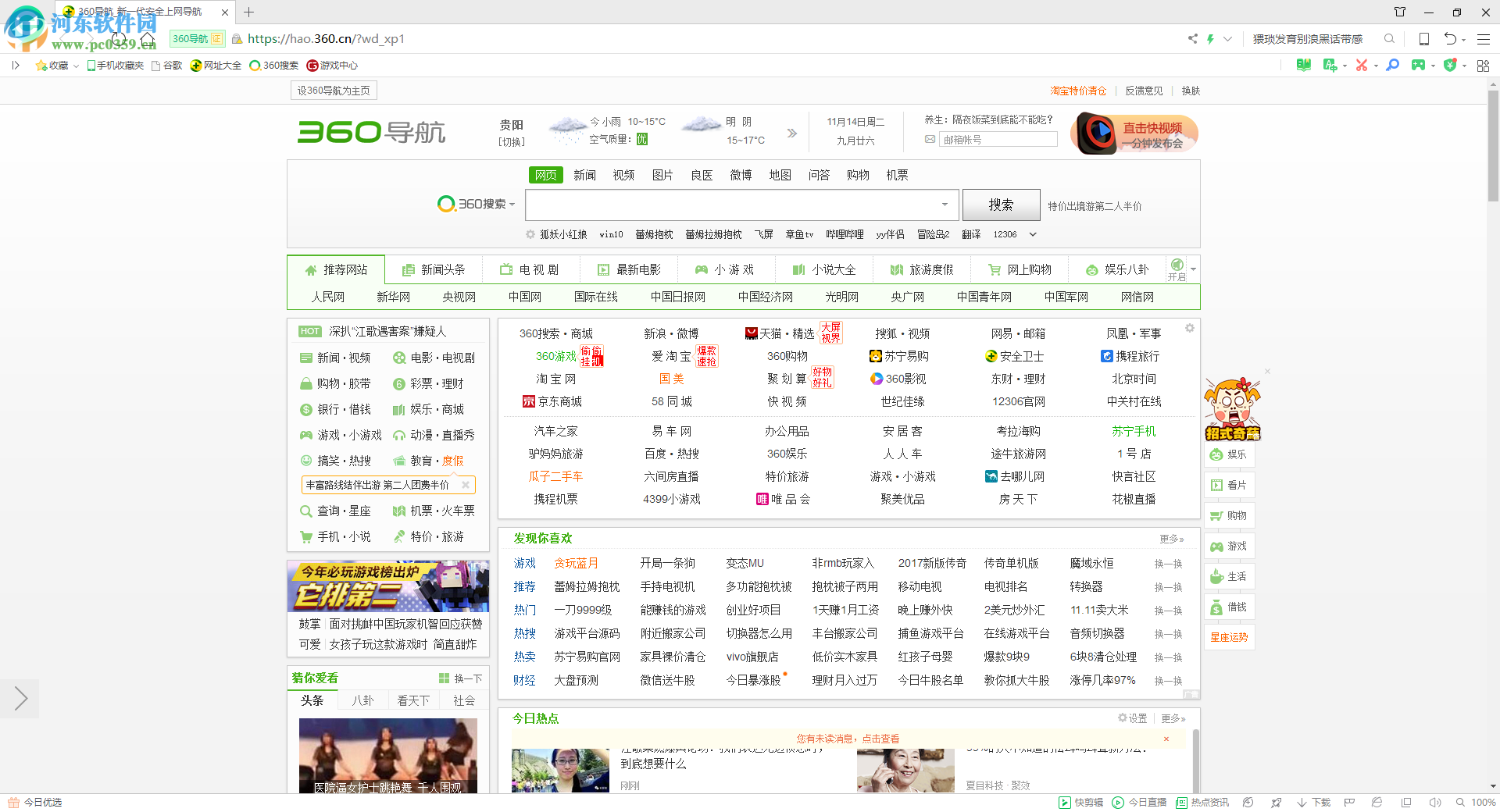Open the 京东商城 link
The height and width of the screenshot is (812, 1500).
[552, 401]
